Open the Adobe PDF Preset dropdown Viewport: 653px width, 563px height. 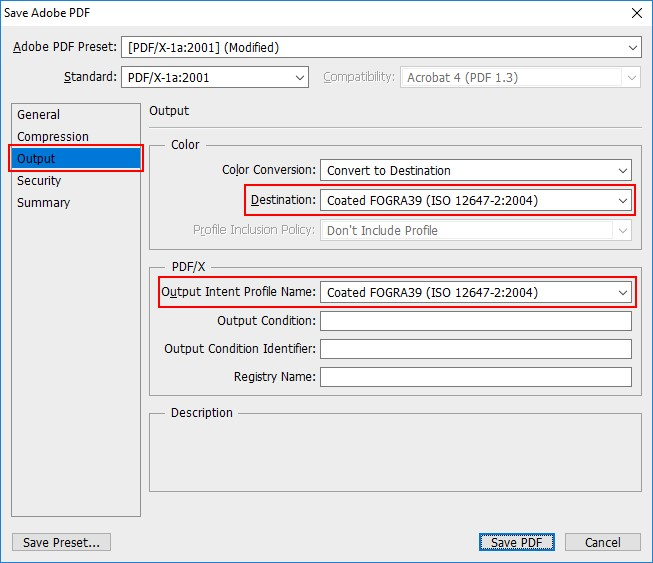tap(380, 47)
